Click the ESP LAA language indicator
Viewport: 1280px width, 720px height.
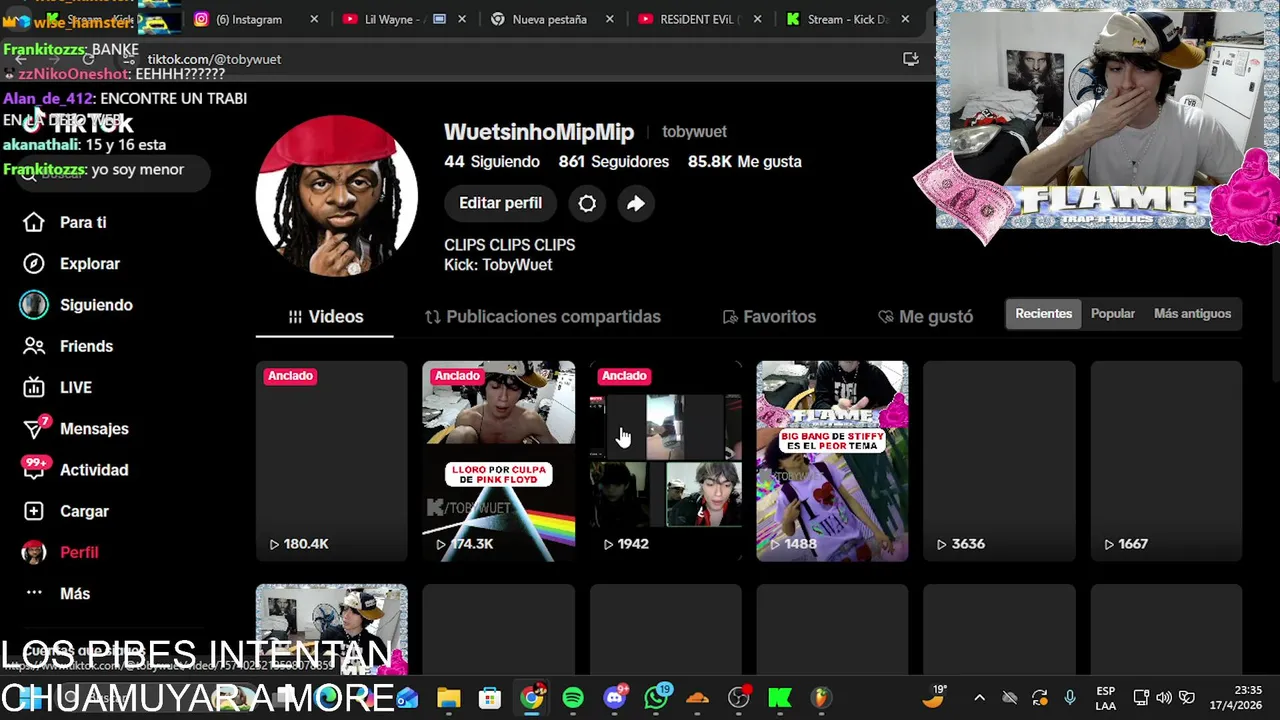[1105, 697]
